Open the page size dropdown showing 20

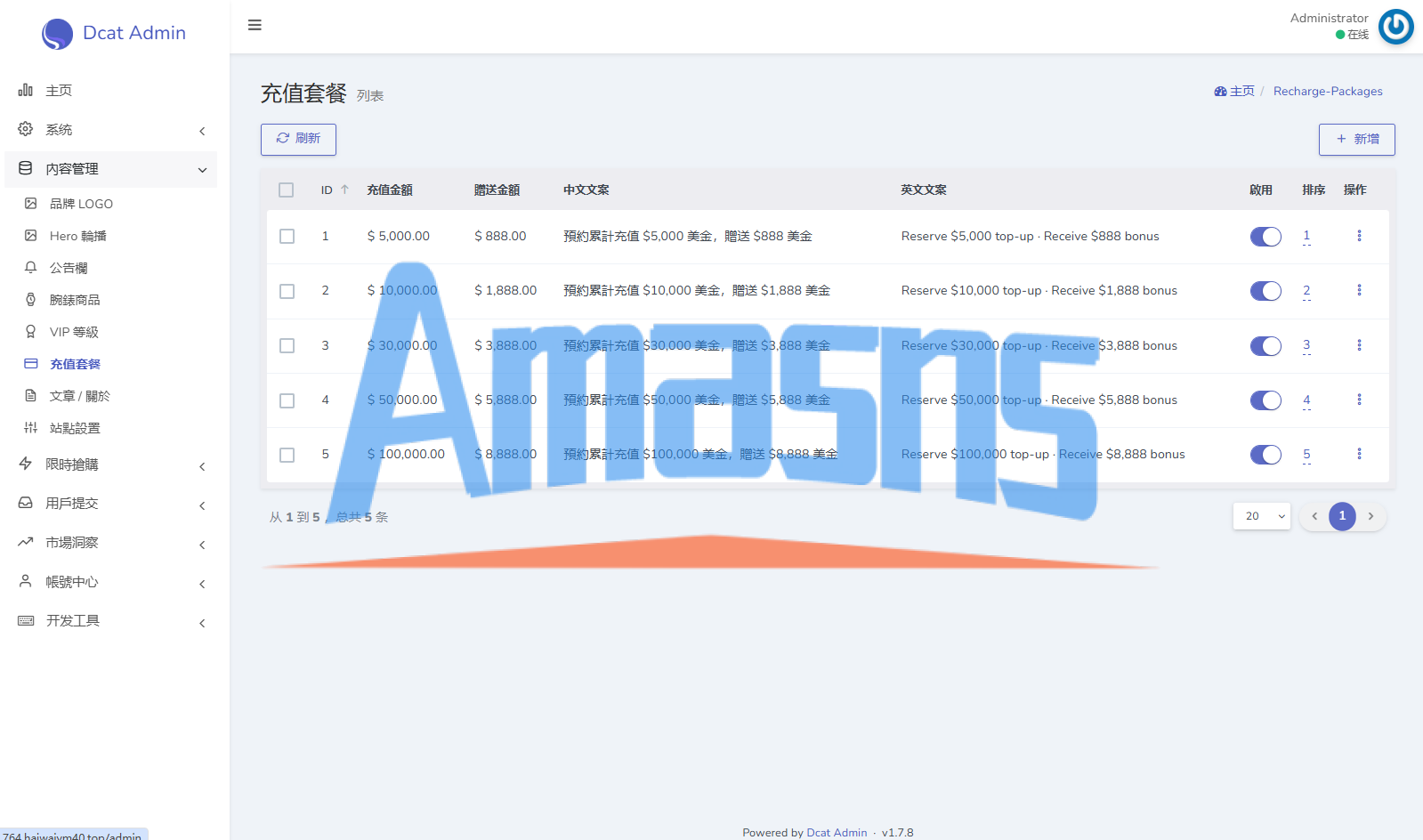tap(1262, 516)
